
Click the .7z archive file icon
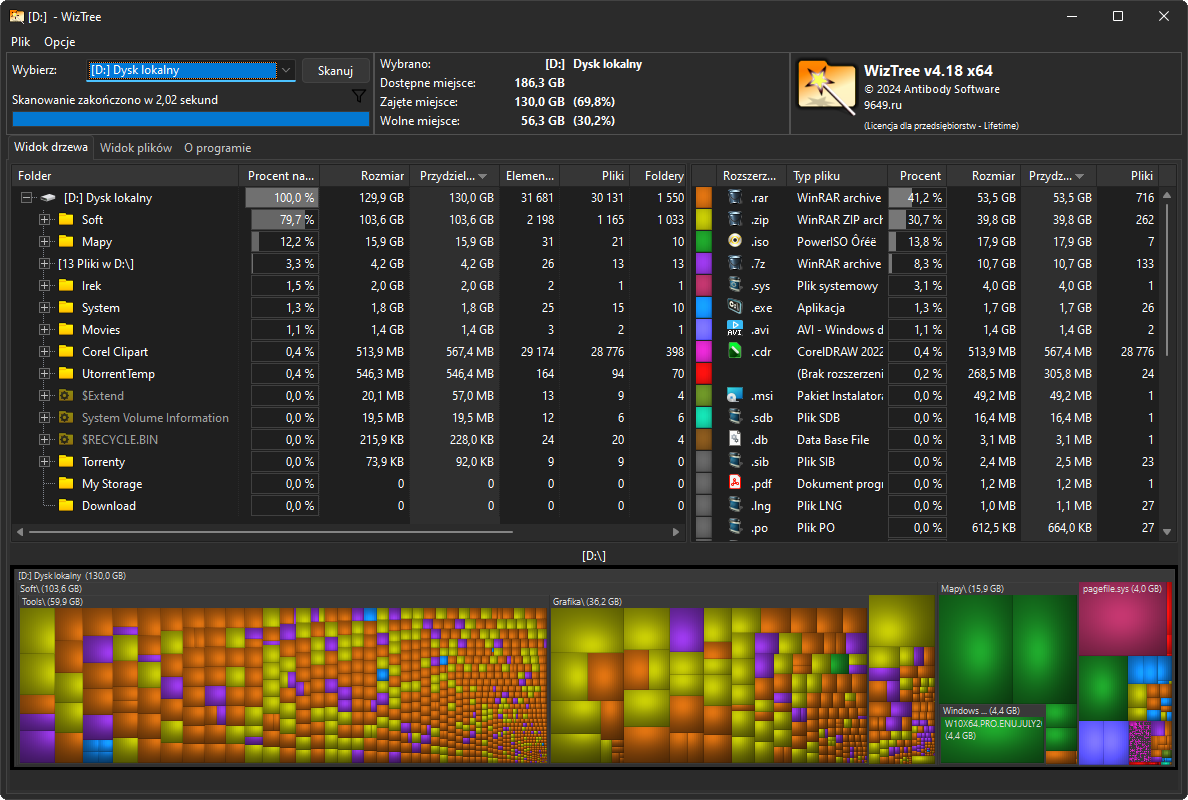coord(735,264)
